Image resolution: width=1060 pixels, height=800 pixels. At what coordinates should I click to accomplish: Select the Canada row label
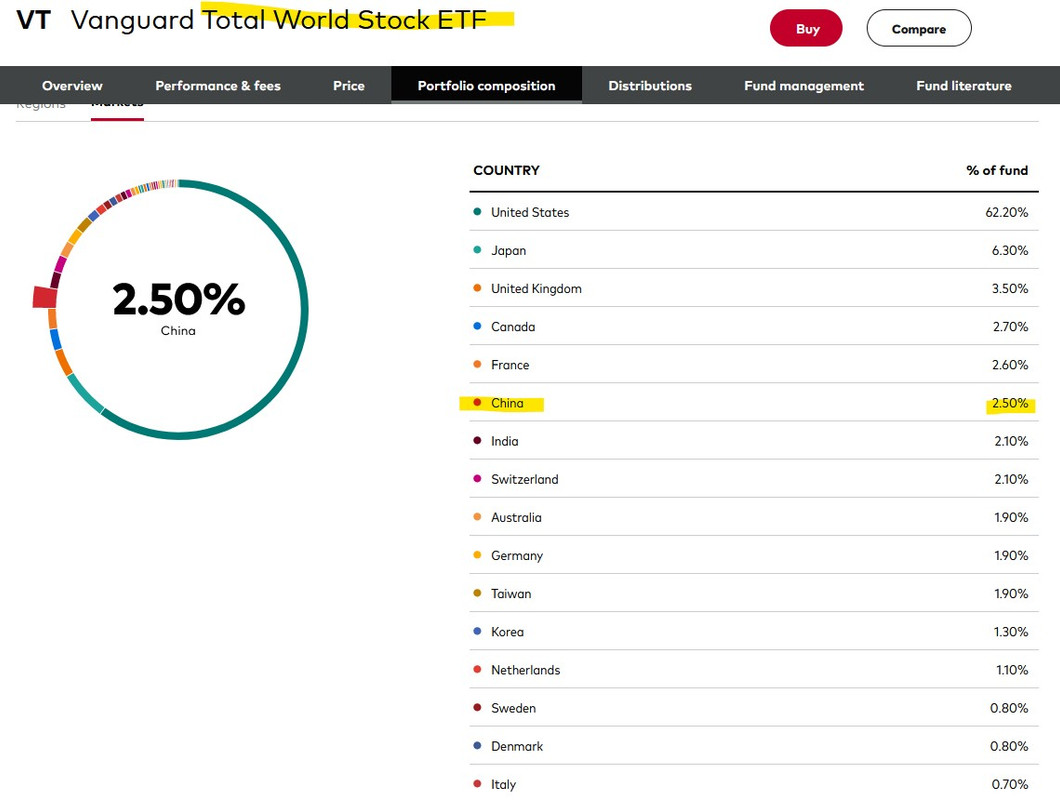click(x=513, y=327)
